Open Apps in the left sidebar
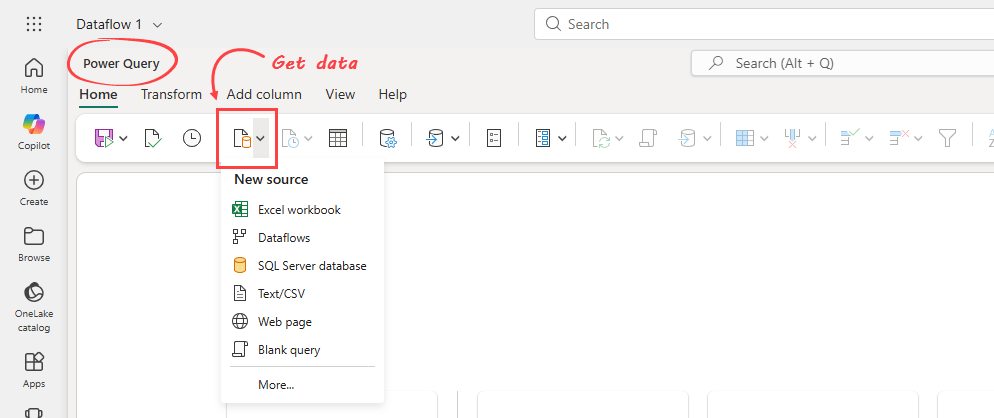Viewport: 994px width, 418px height. click(x=34, y=370)
